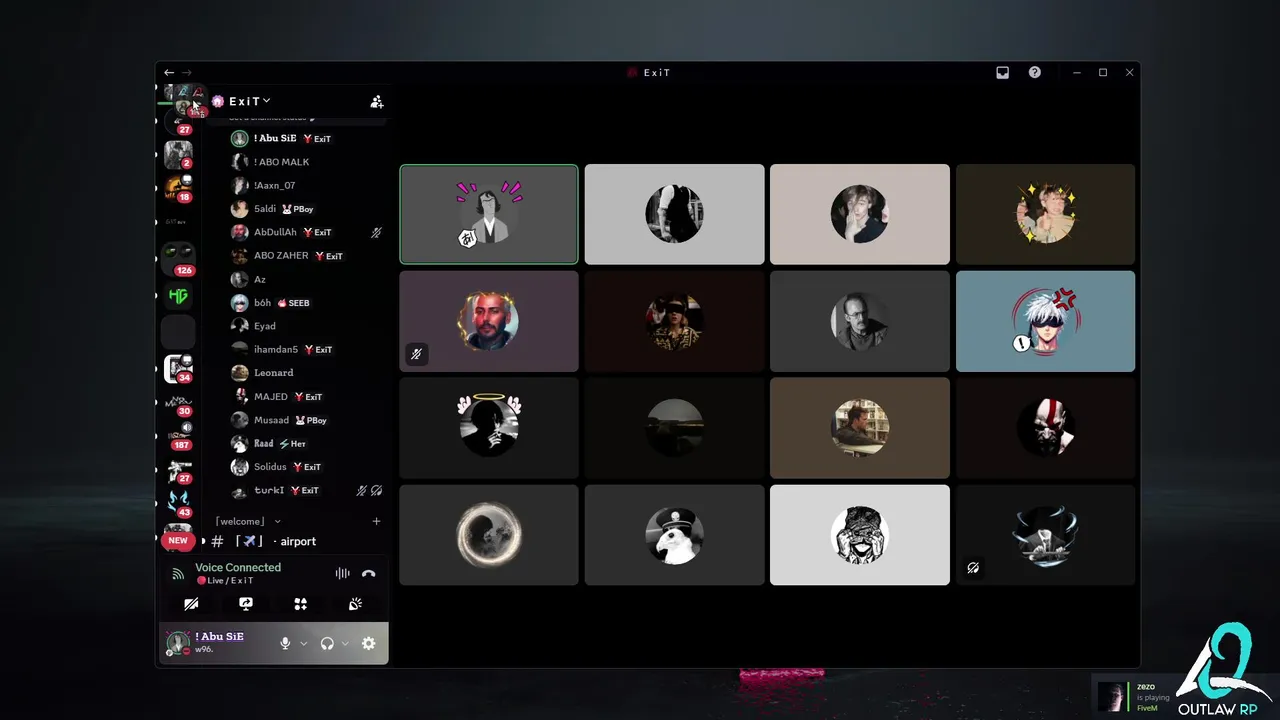Open the Discord inbox icon in title bar
The width and height of the screenshot is (1280, 720).
click(x=1002, y=72)
